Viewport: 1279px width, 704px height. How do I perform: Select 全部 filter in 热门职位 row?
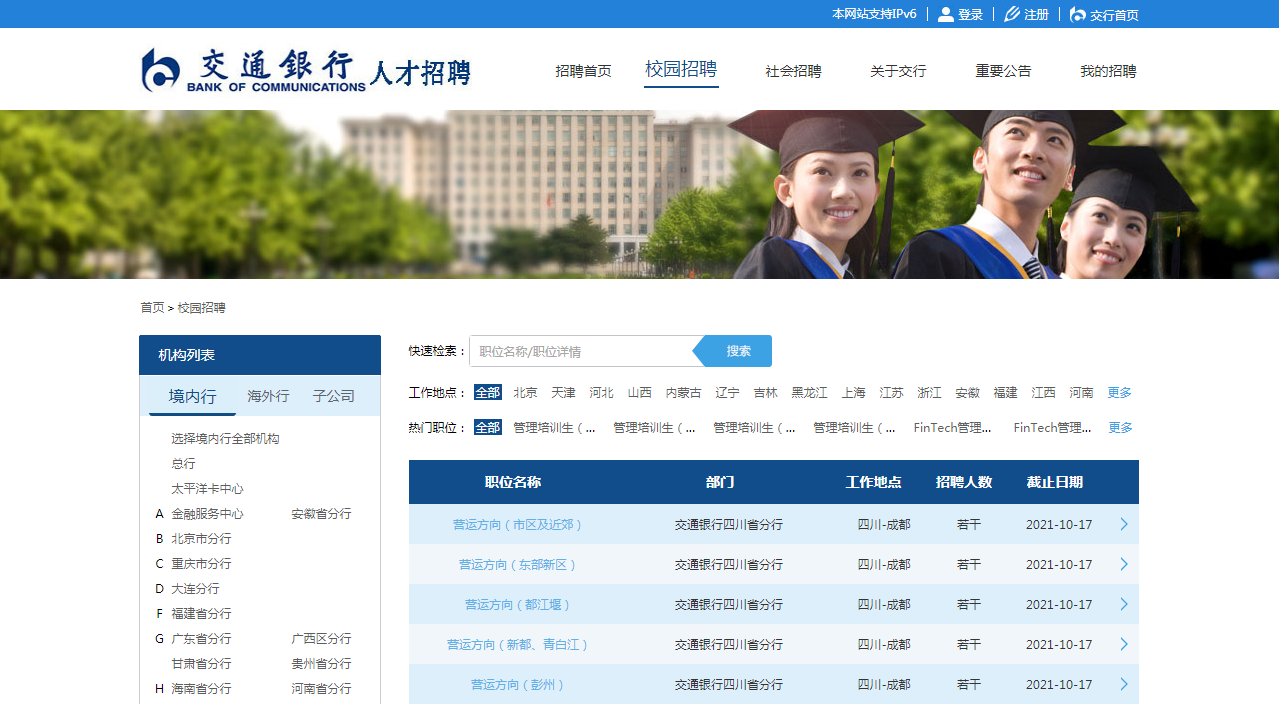488,428
